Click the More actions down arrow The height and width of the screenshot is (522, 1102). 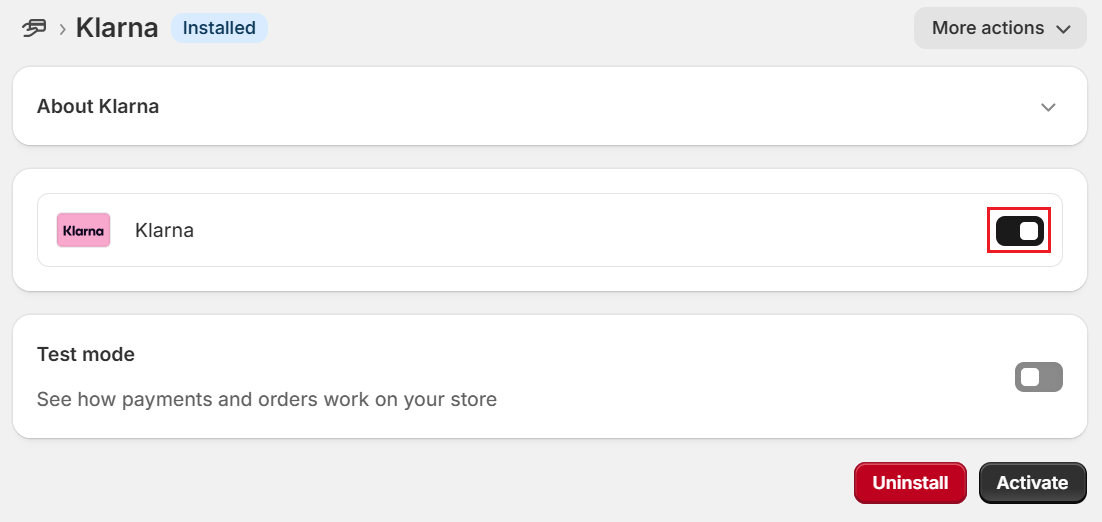coord(1063,29)
